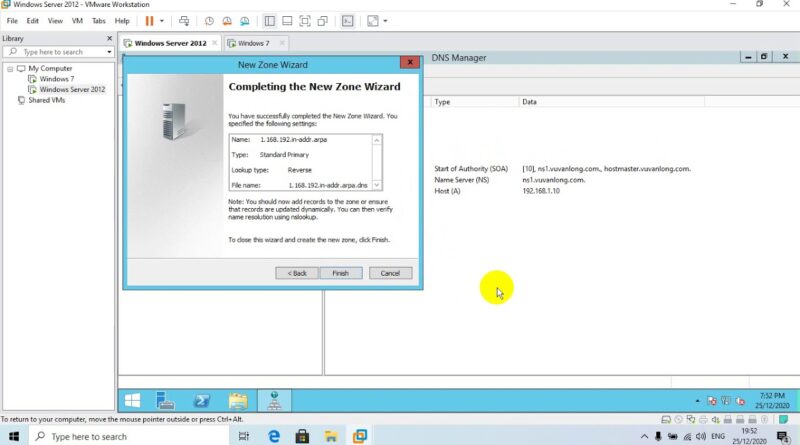Open the host Microsoft Edge taskbar icon
Viewport: 800px width, 445px height.
[x=274, y=436]
